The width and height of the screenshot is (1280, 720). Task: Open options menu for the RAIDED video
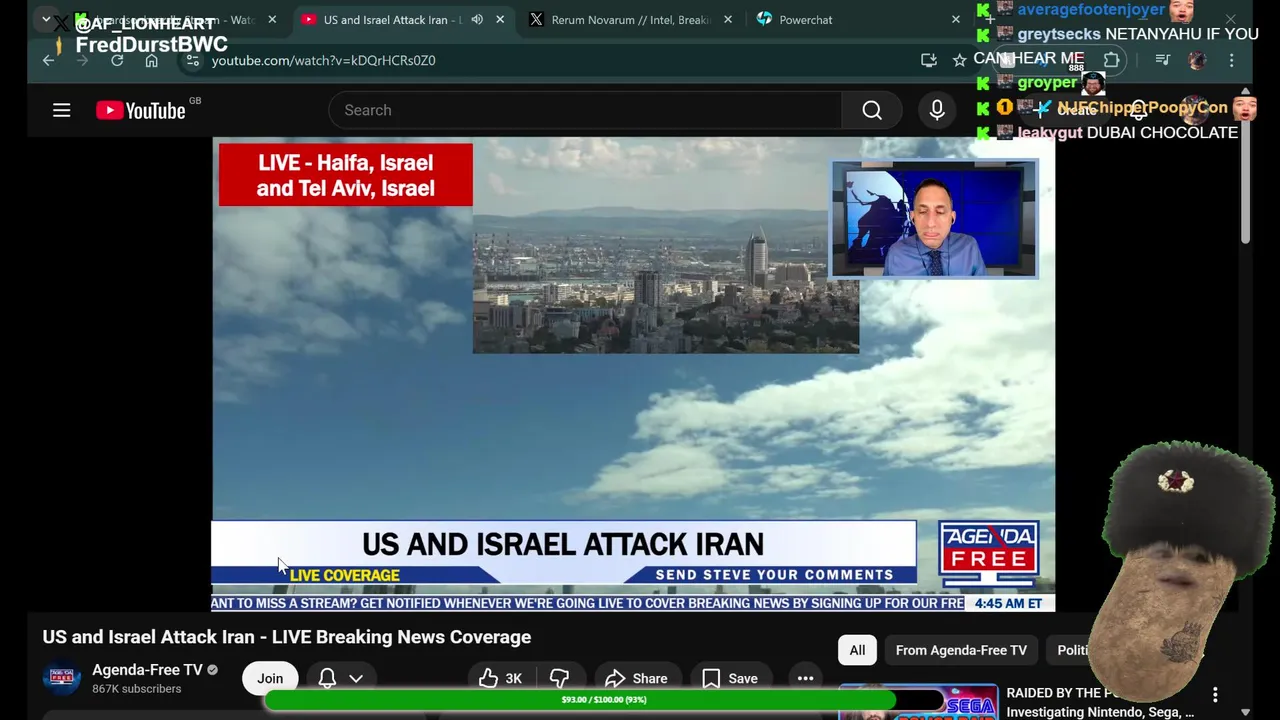point(1215,695)
